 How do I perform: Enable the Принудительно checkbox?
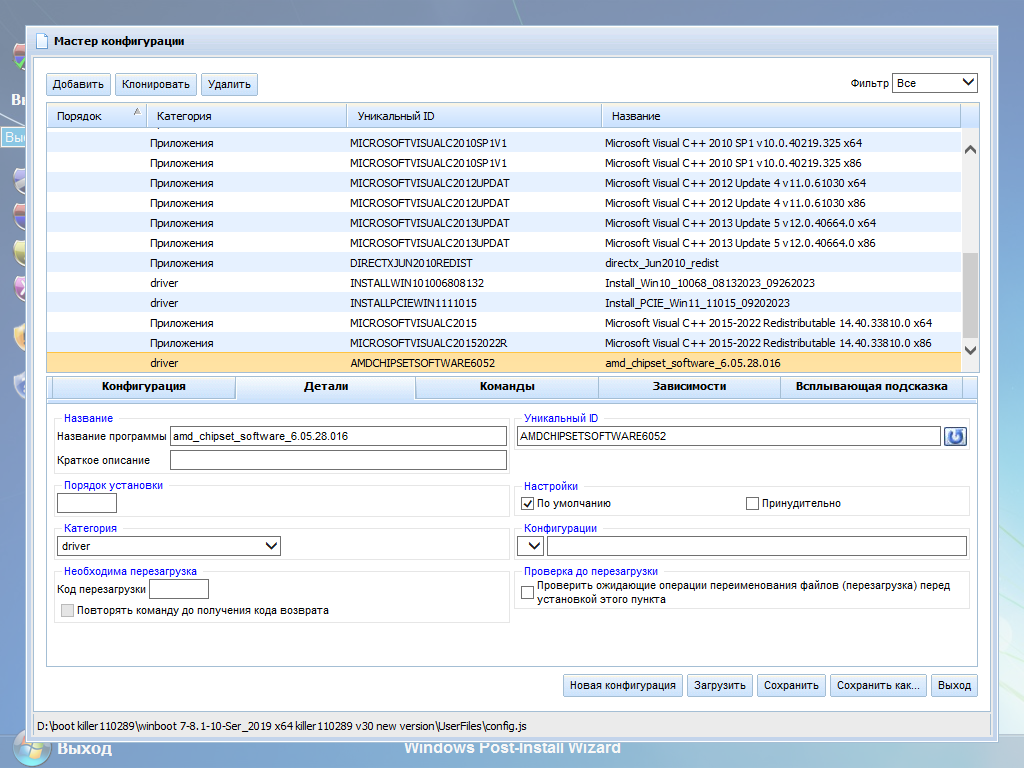[752, 504]
